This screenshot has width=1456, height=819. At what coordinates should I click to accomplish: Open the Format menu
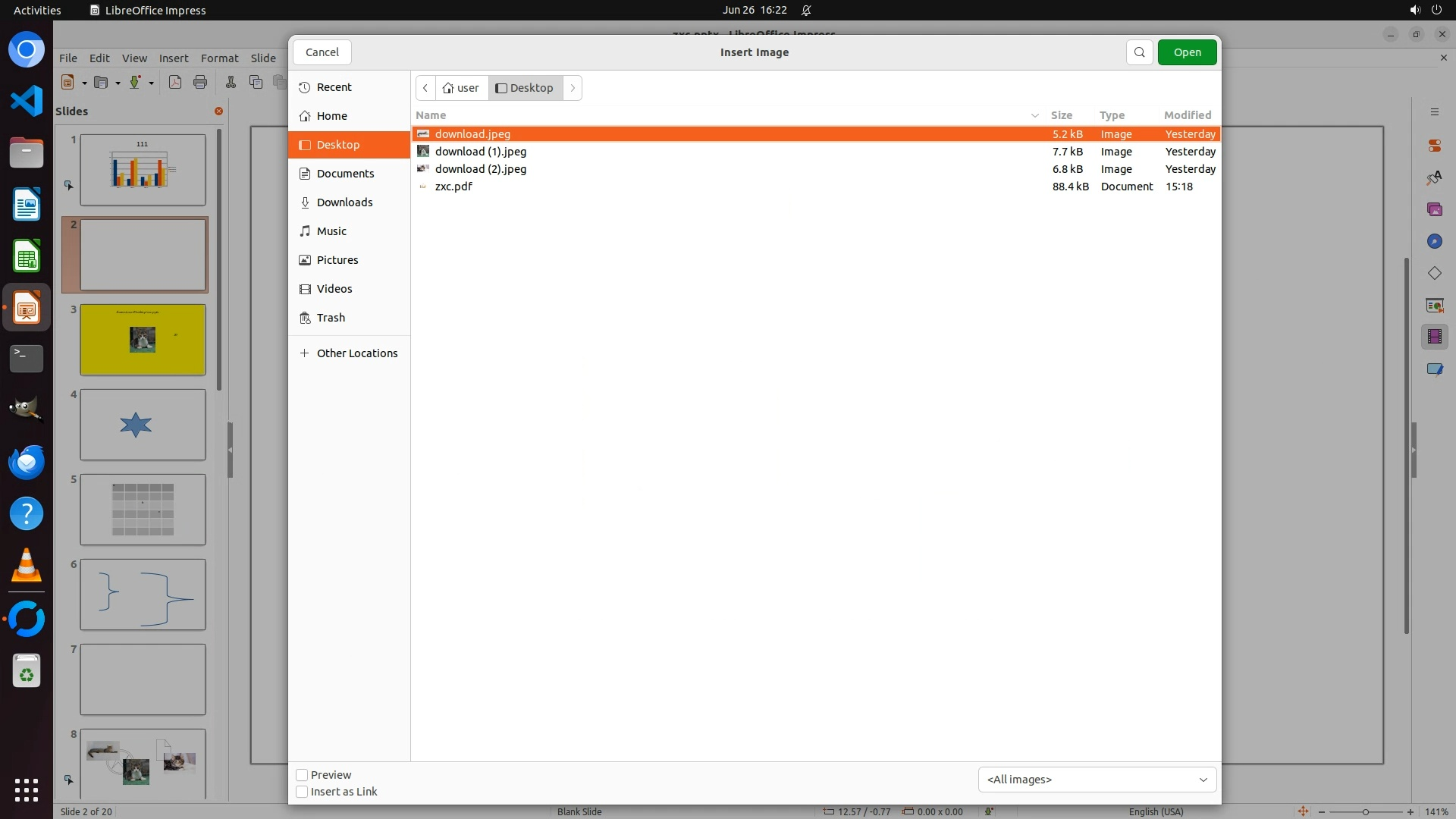(x=219, y=58)
